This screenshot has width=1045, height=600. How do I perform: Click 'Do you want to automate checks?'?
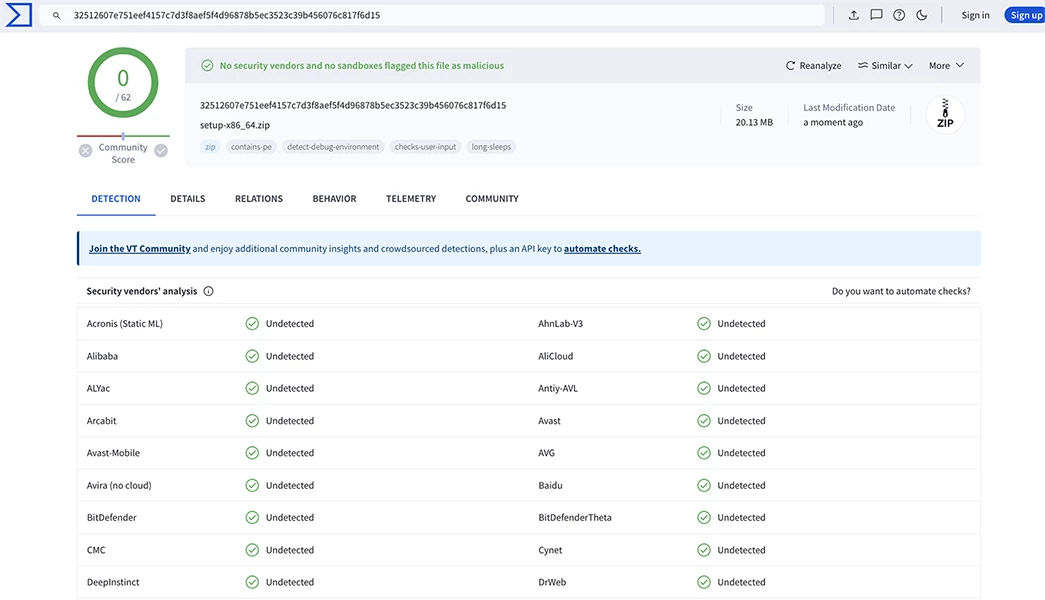(901, 291)
